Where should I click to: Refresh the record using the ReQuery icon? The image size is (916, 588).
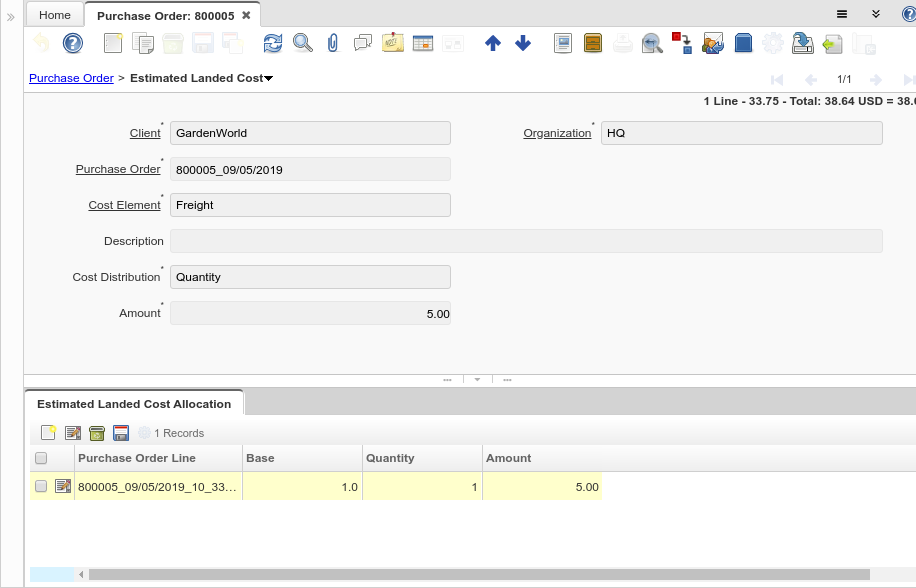point(273,43)
